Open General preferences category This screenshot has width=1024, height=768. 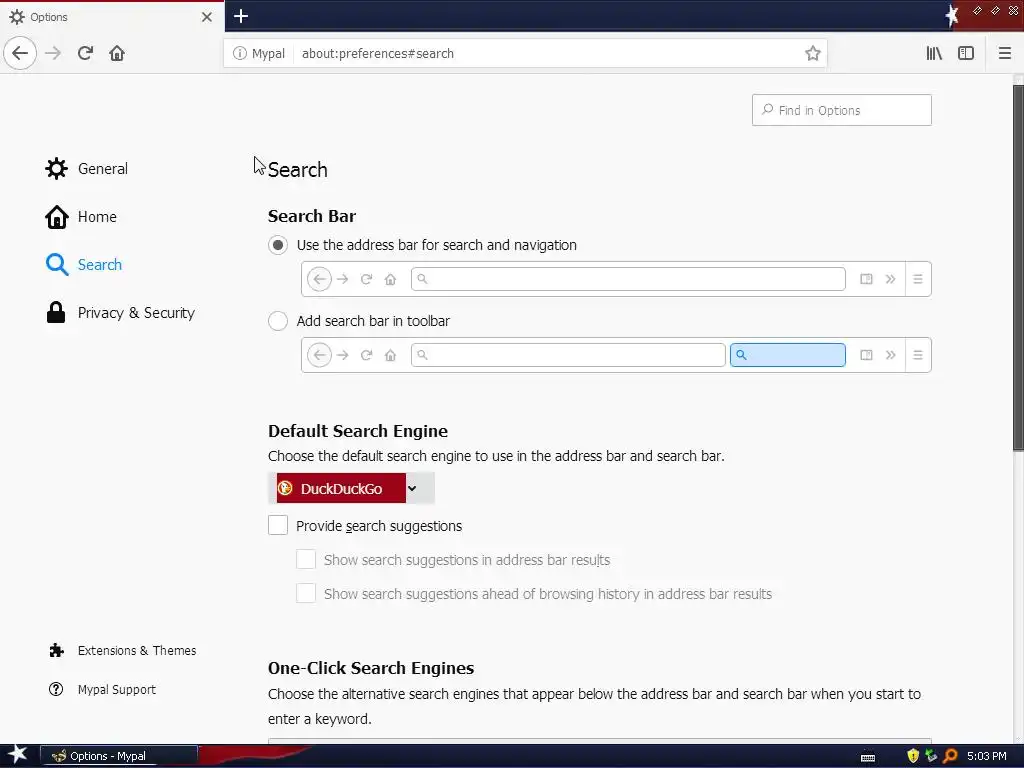[x=86, y=168]
